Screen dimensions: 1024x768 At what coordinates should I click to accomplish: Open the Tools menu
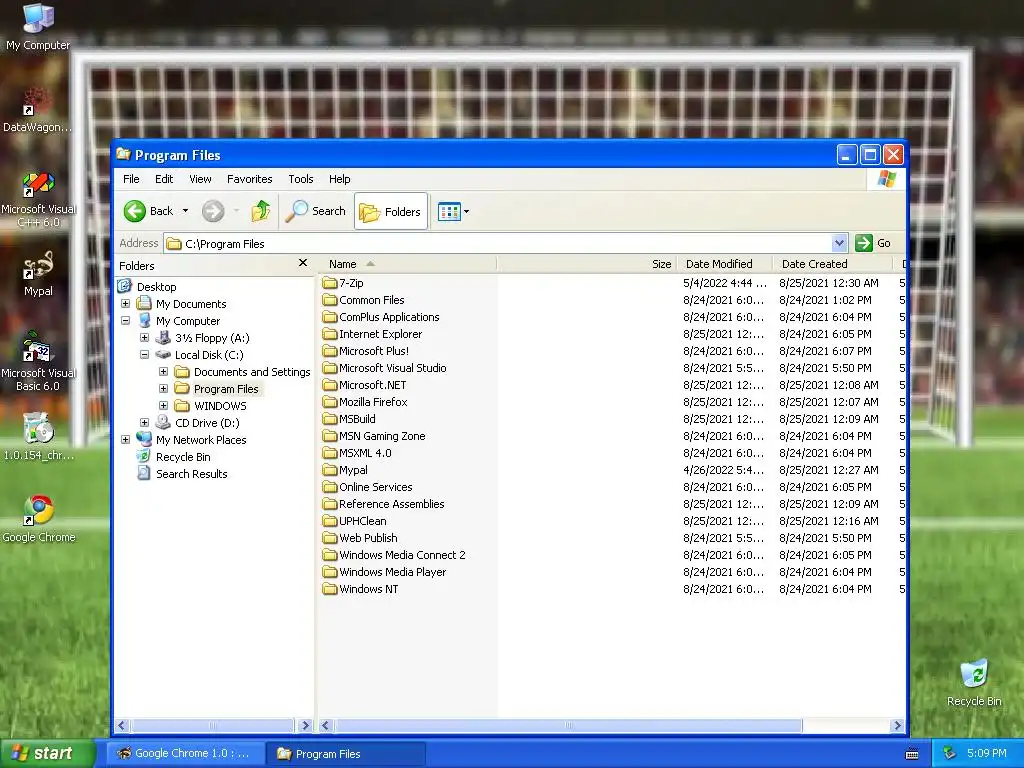coord(300,179)
